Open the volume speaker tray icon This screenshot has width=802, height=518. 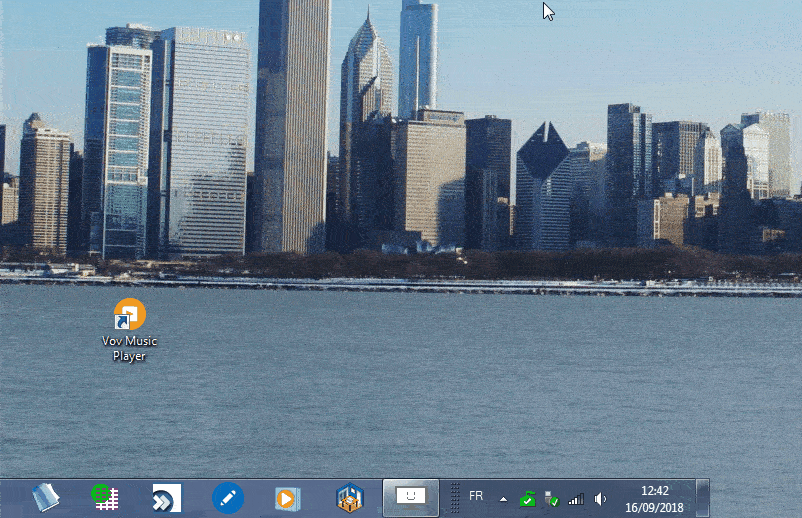tap(600, 499)
